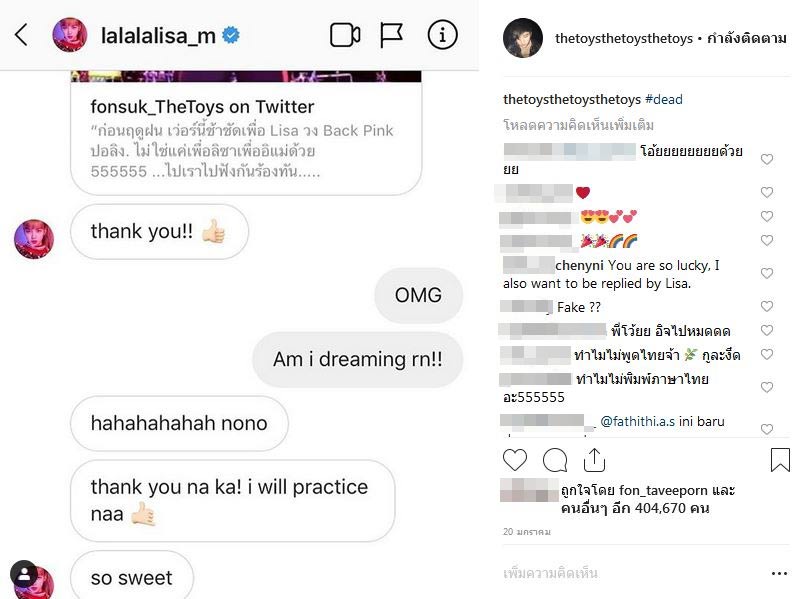Open comments with the speech bubble icon
This screenshot has width=794, height=599.
(x=554, y=460)
